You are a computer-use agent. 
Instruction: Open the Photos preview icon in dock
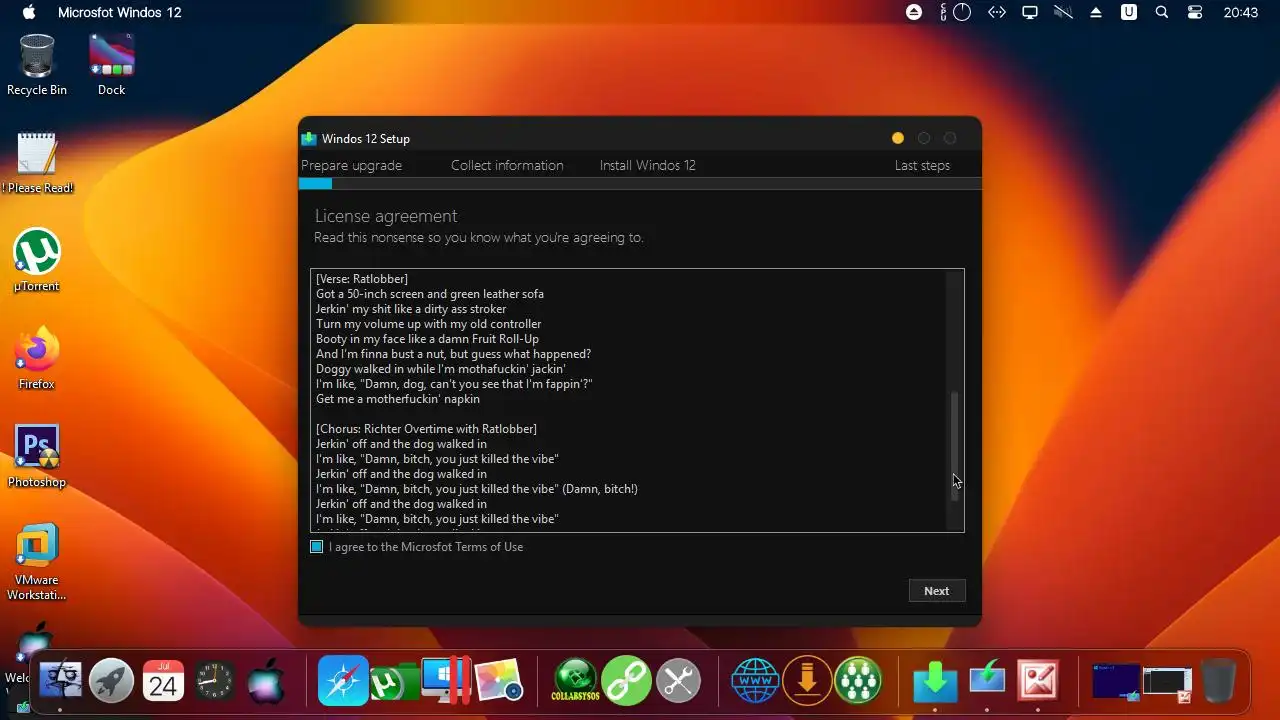coord(498,682)
